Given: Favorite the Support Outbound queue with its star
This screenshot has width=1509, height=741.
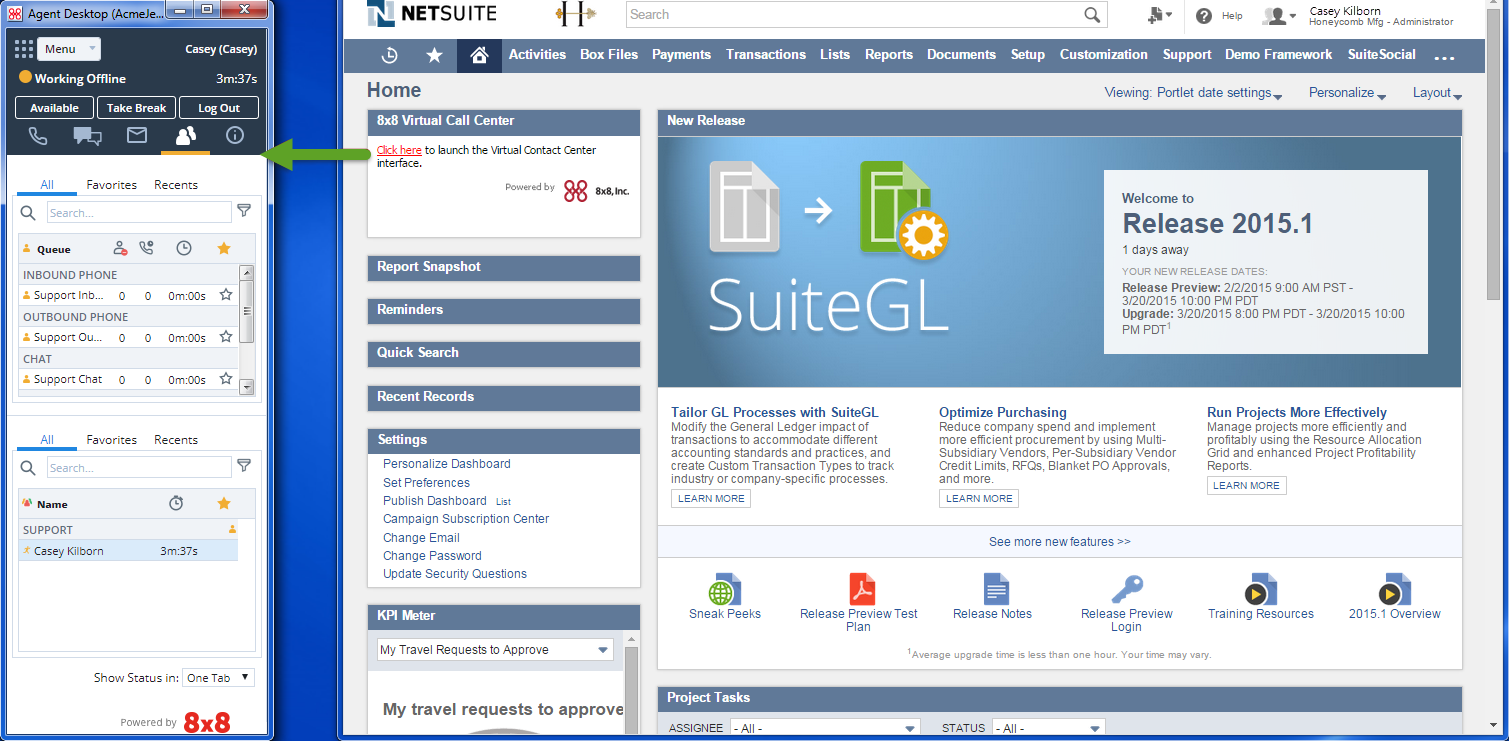Looking at the screenshot, I should pyautogui.click(x=226, y=337).
